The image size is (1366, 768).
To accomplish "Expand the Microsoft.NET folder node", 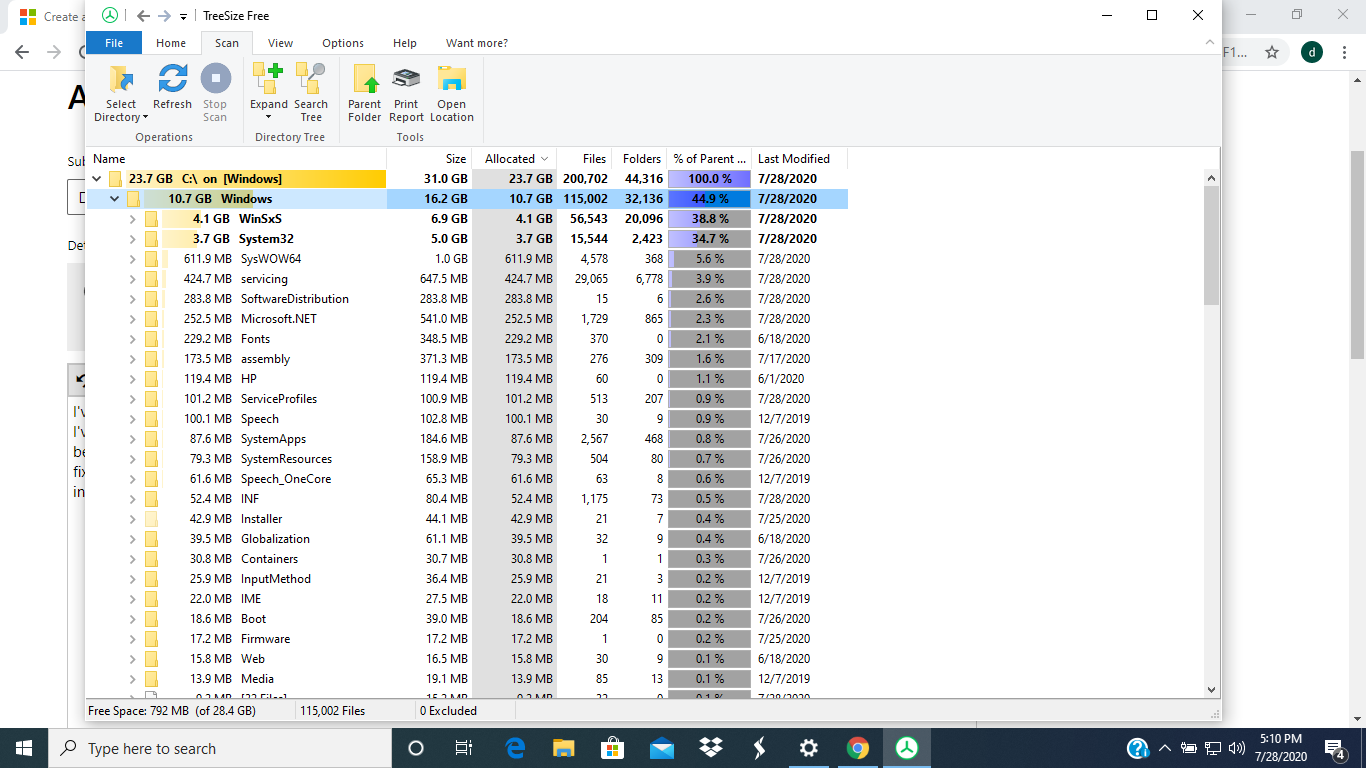I will (133, 319).
